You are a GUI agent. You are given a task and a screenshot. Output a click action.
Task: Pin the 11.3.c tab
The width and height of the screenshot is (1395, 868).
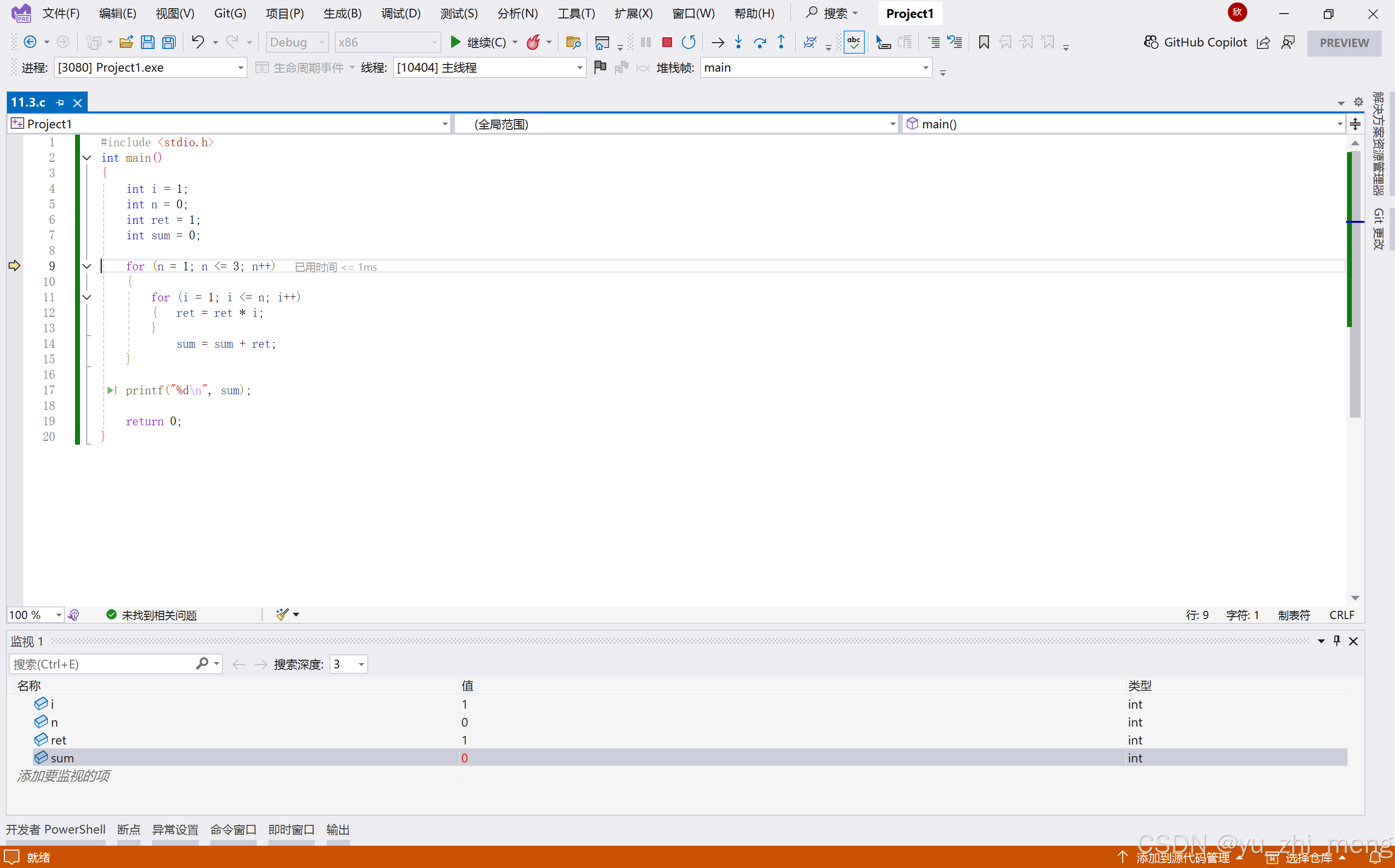coord(60,103)
